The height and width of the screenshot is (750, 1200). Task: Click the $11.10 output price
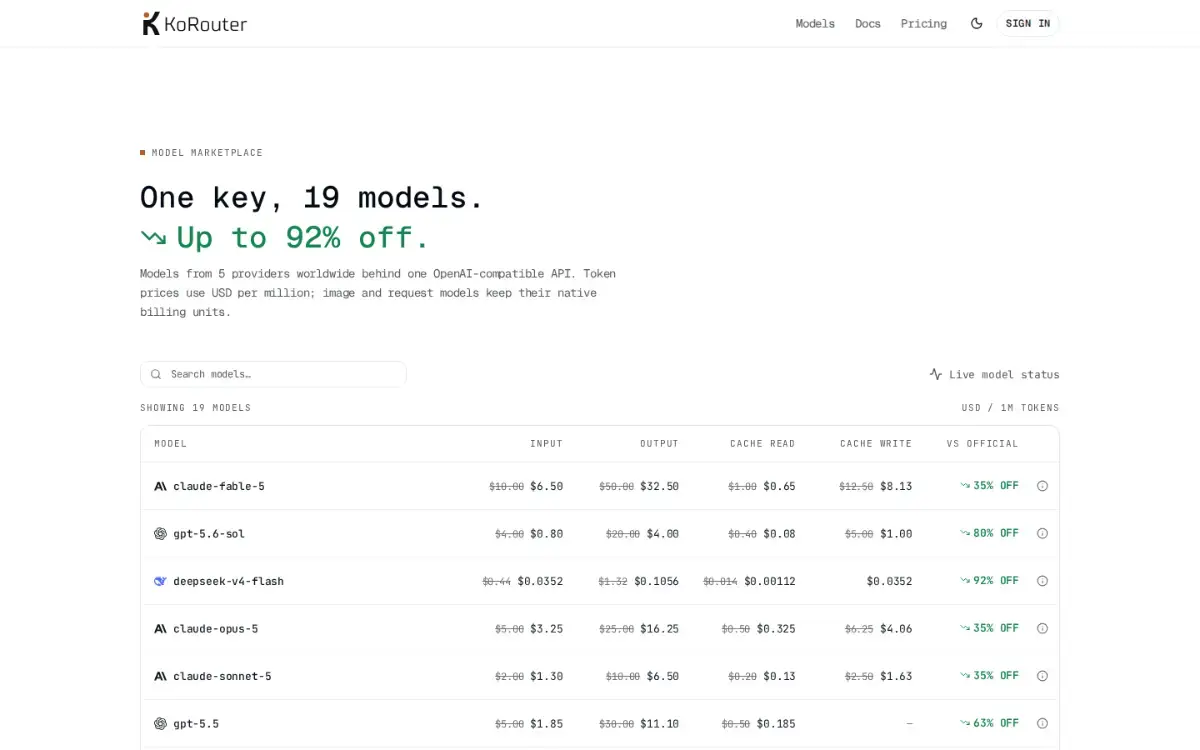(659, 723)
